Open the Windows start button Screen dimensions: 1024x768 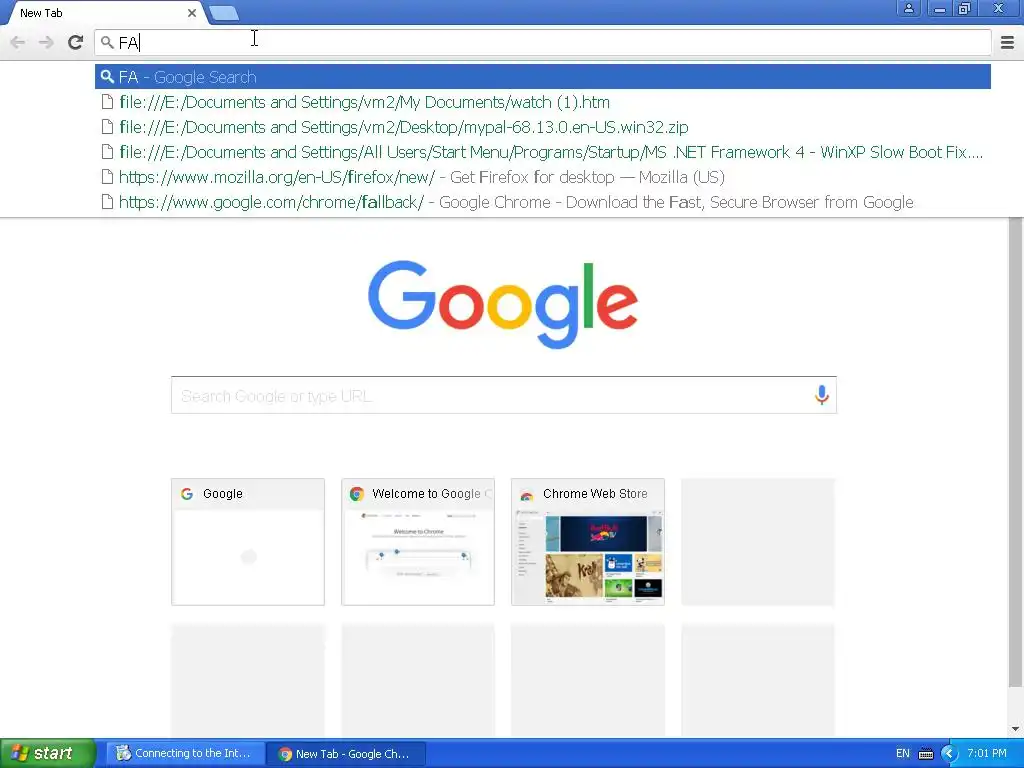(x=47, y=753)
